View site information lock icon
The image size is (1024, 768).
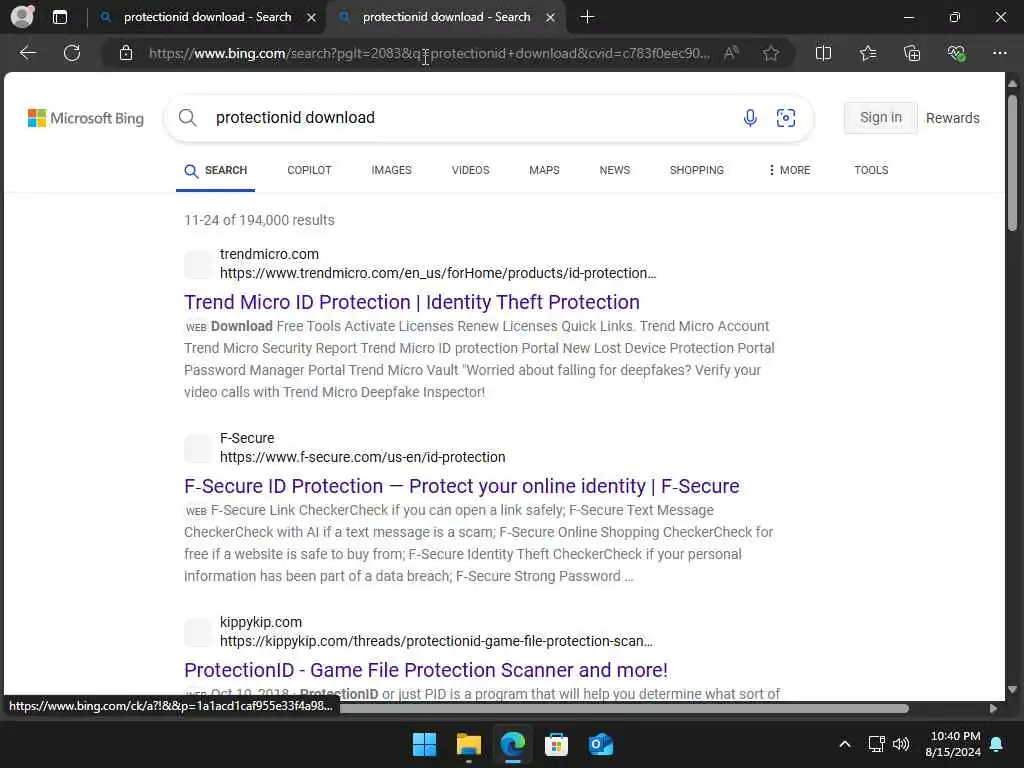(x=126, y=53)
